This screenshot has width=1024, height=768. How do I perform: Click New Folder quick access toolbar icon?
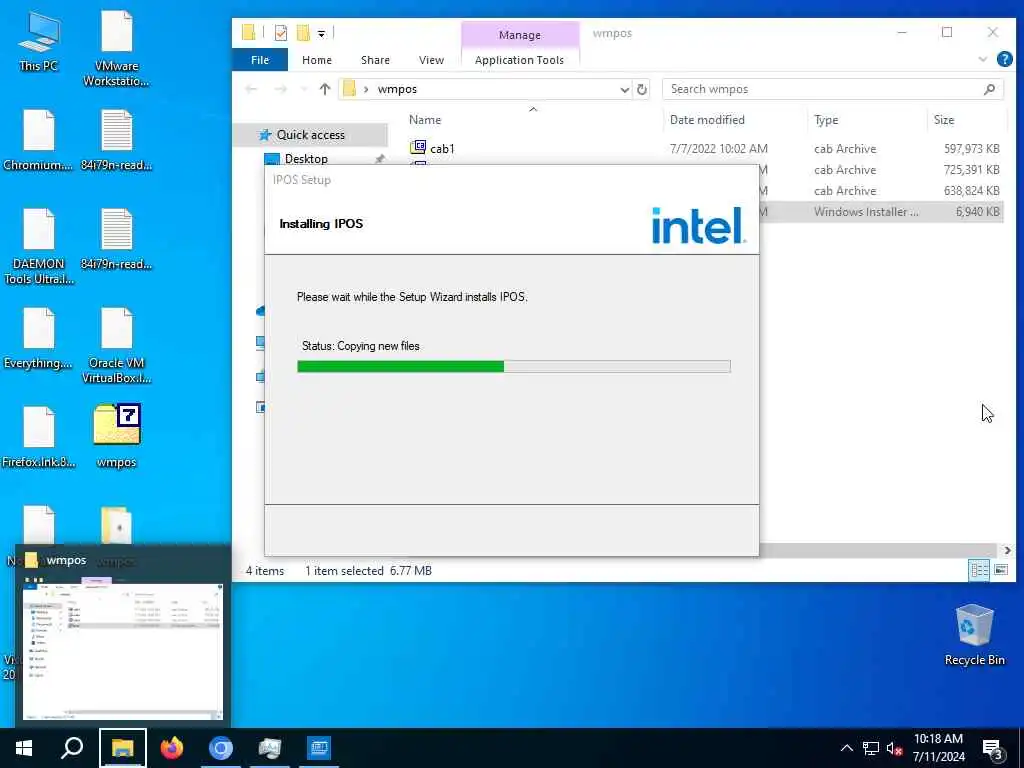click(x=303, y=33)
